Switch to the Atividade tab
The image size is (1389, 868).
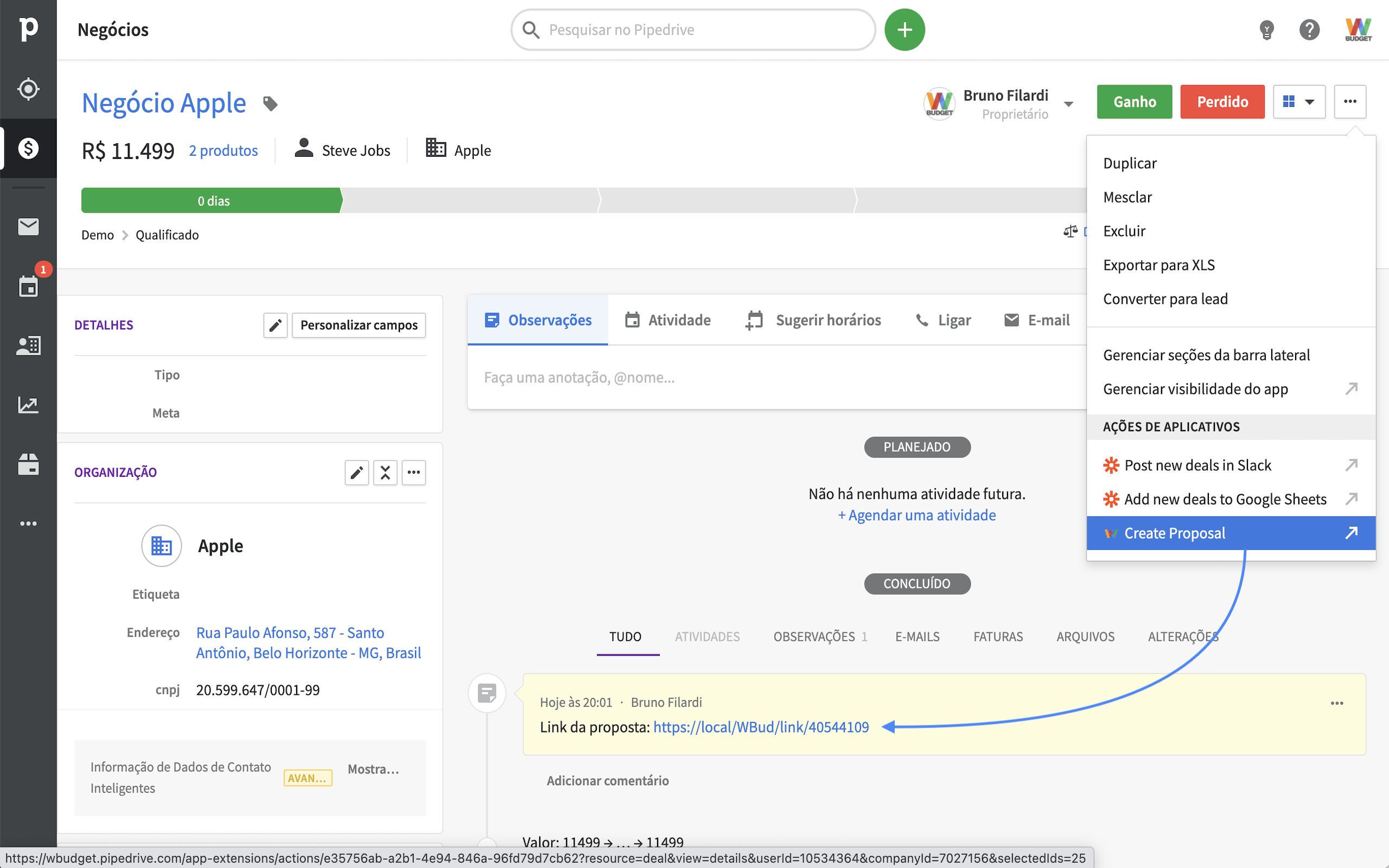(668, 320)
